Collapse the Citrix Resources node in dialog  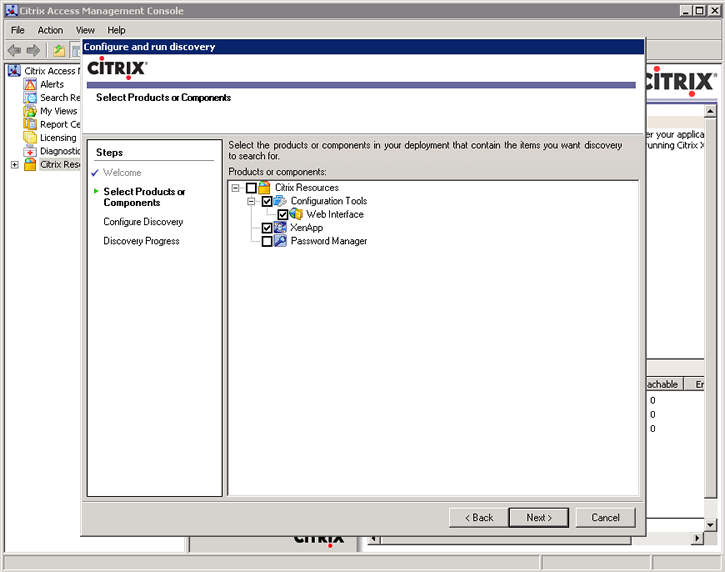tap(235, 188)
